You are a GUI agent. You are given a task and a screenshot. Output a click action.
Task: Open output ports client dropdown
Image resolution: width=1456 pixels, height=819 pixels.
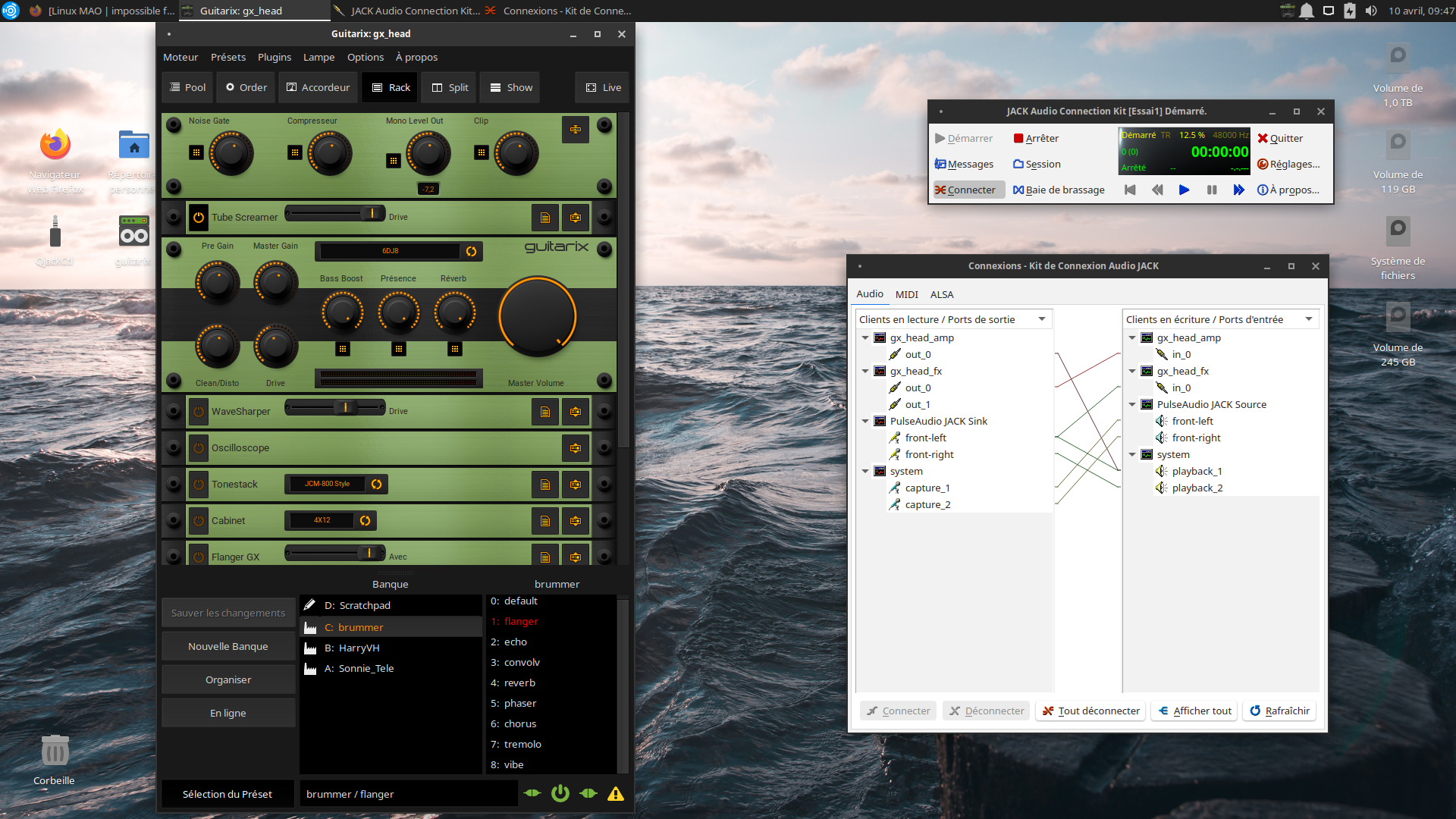click(x=1042, y=319)
